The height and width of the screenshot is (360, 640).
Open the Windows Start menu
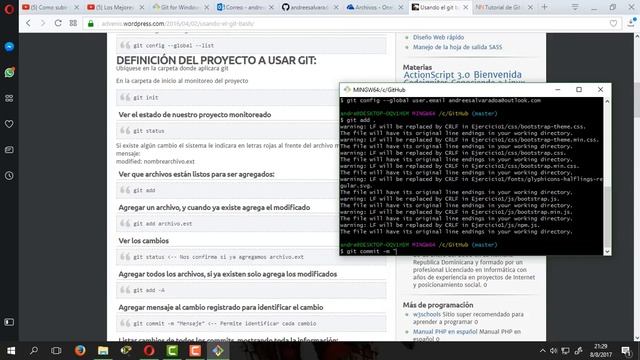11,351
